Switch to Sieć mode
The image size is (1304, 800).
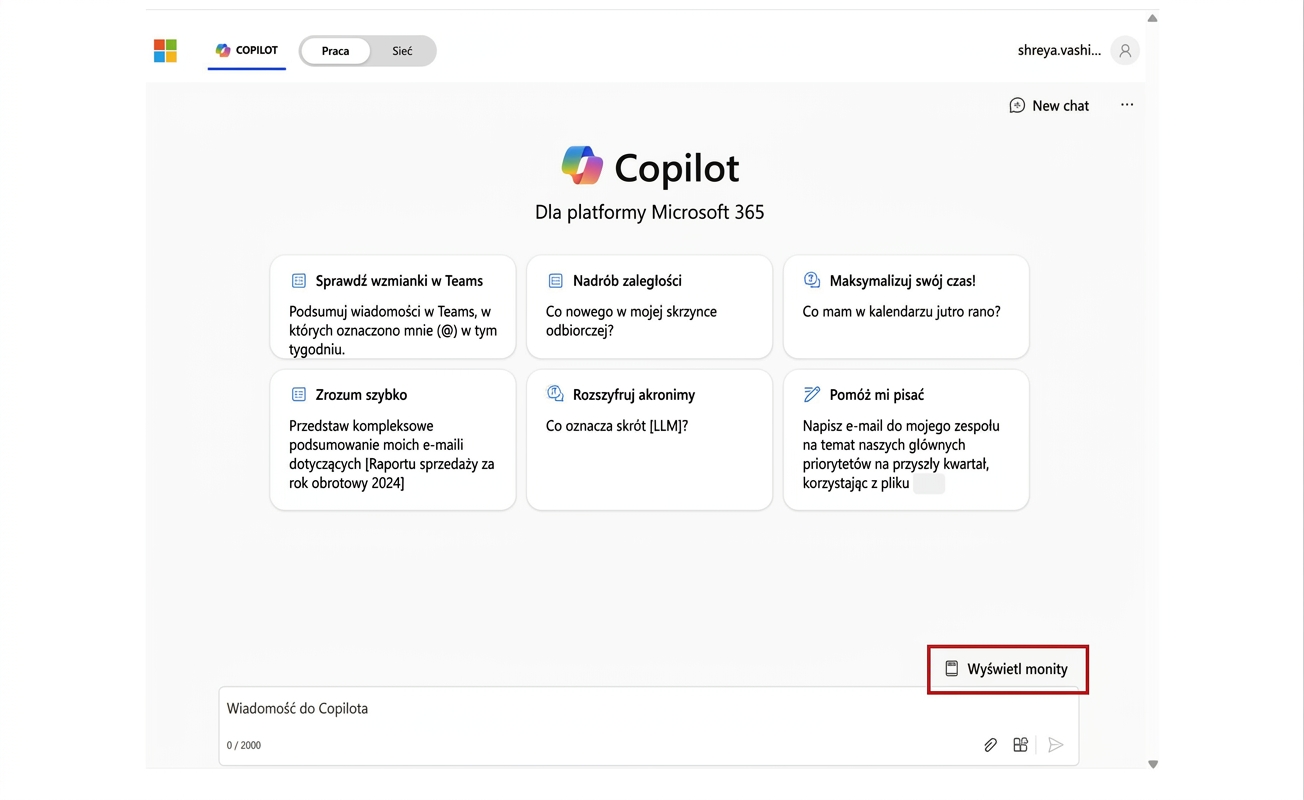click(402, 51)
